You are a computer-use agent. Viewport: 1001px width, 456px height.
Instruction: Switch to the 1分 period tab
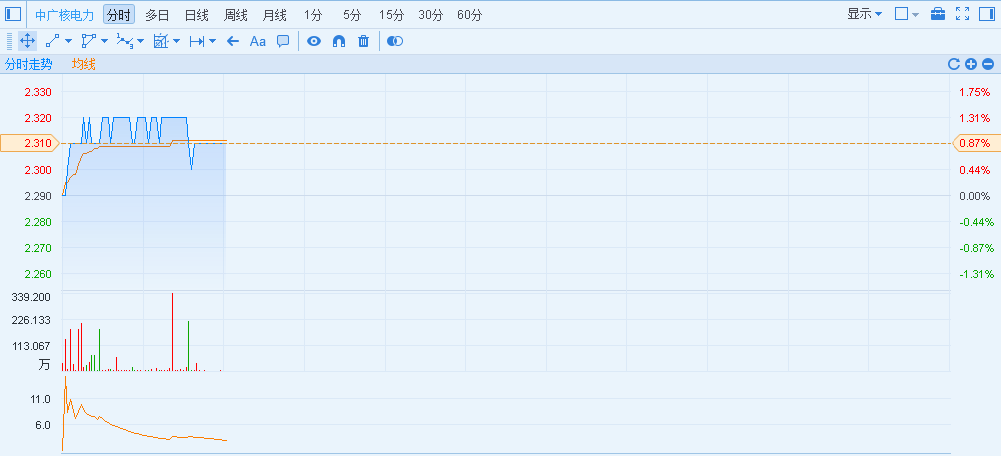pyautogui.click(x=313, y=15)
